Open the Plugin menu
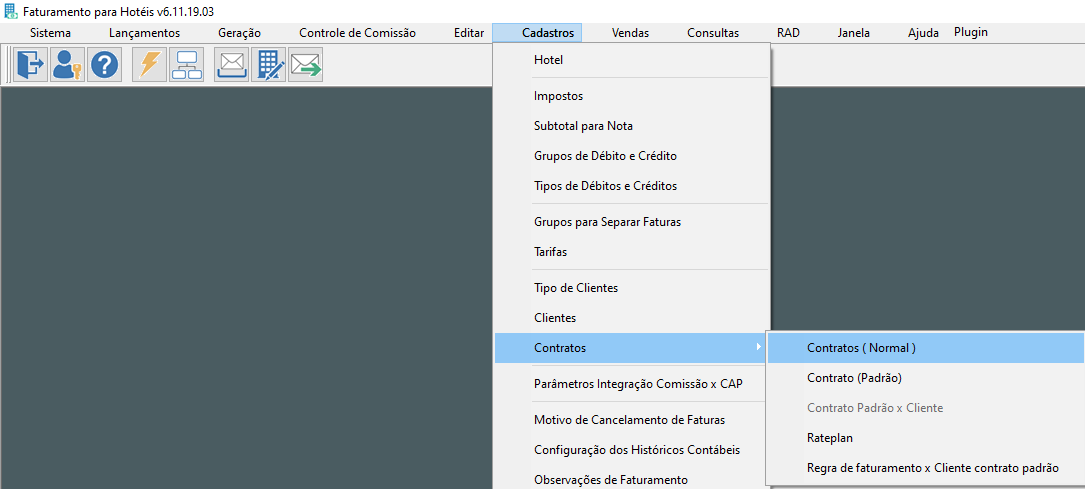This screenshot has width=1085, height=489. coord(971,32)
